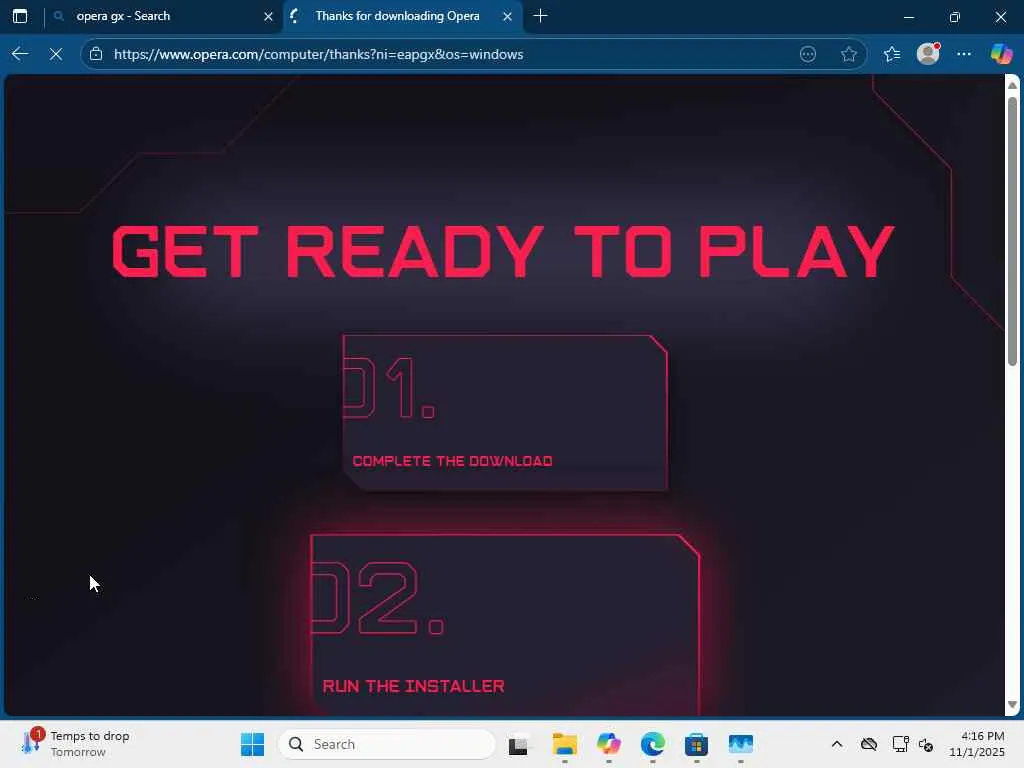Image resolution: width=1024 pixels, height=768 pixels.
Task: Open the Favorites list
Action: pos(891,54)
